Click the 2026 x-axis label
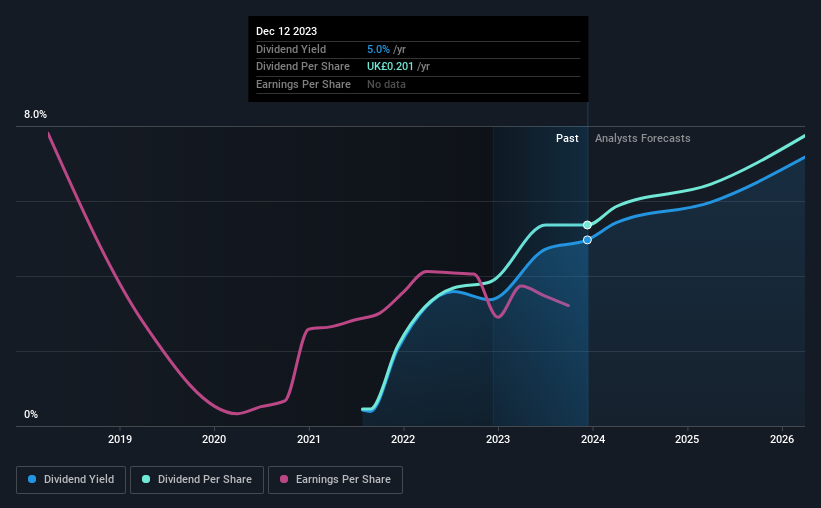Screen dimensions: 821x508 coord(782,439)
